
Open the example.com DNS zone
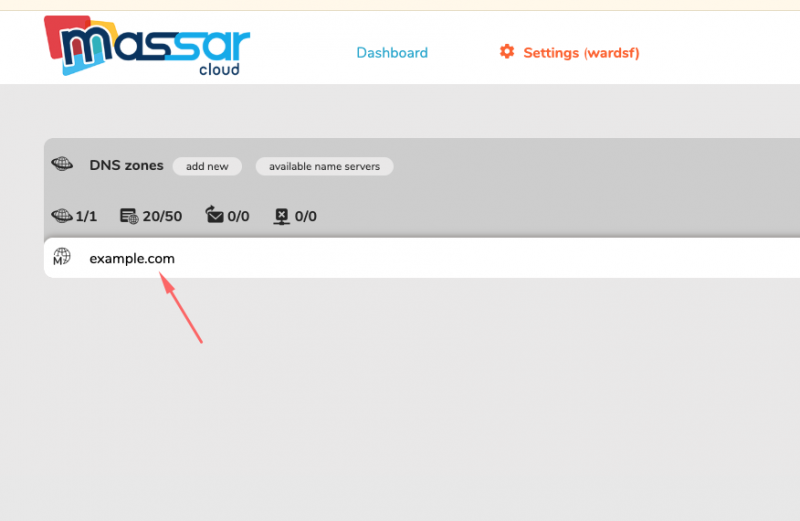(x=132, y=259)
